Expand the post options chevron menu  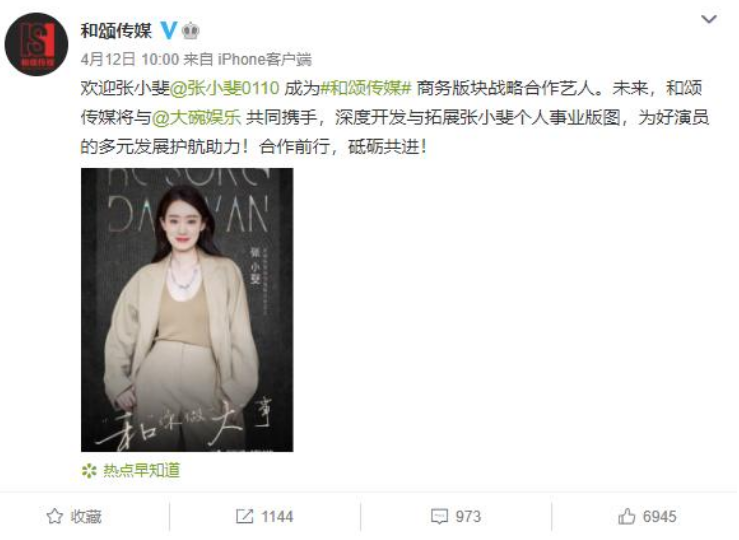[x=709, y=19]
